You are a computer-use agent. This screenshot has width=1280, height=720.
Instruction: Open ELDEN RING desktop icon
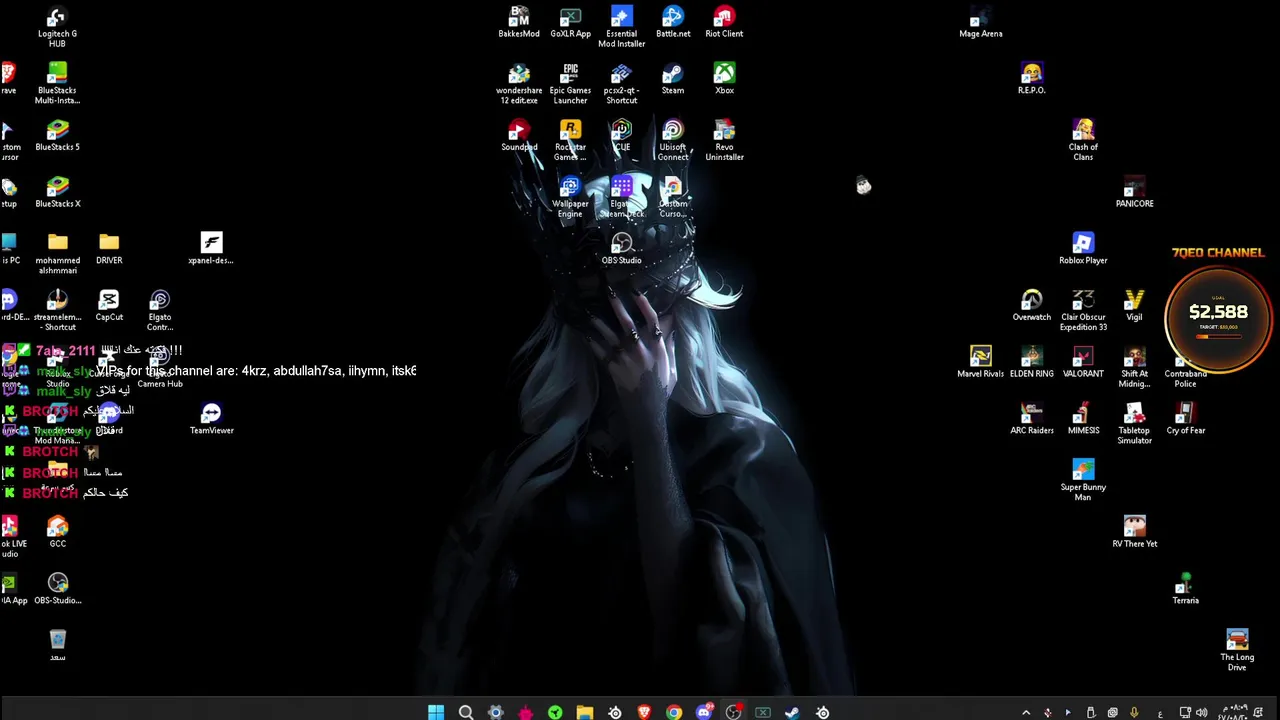1031,362
